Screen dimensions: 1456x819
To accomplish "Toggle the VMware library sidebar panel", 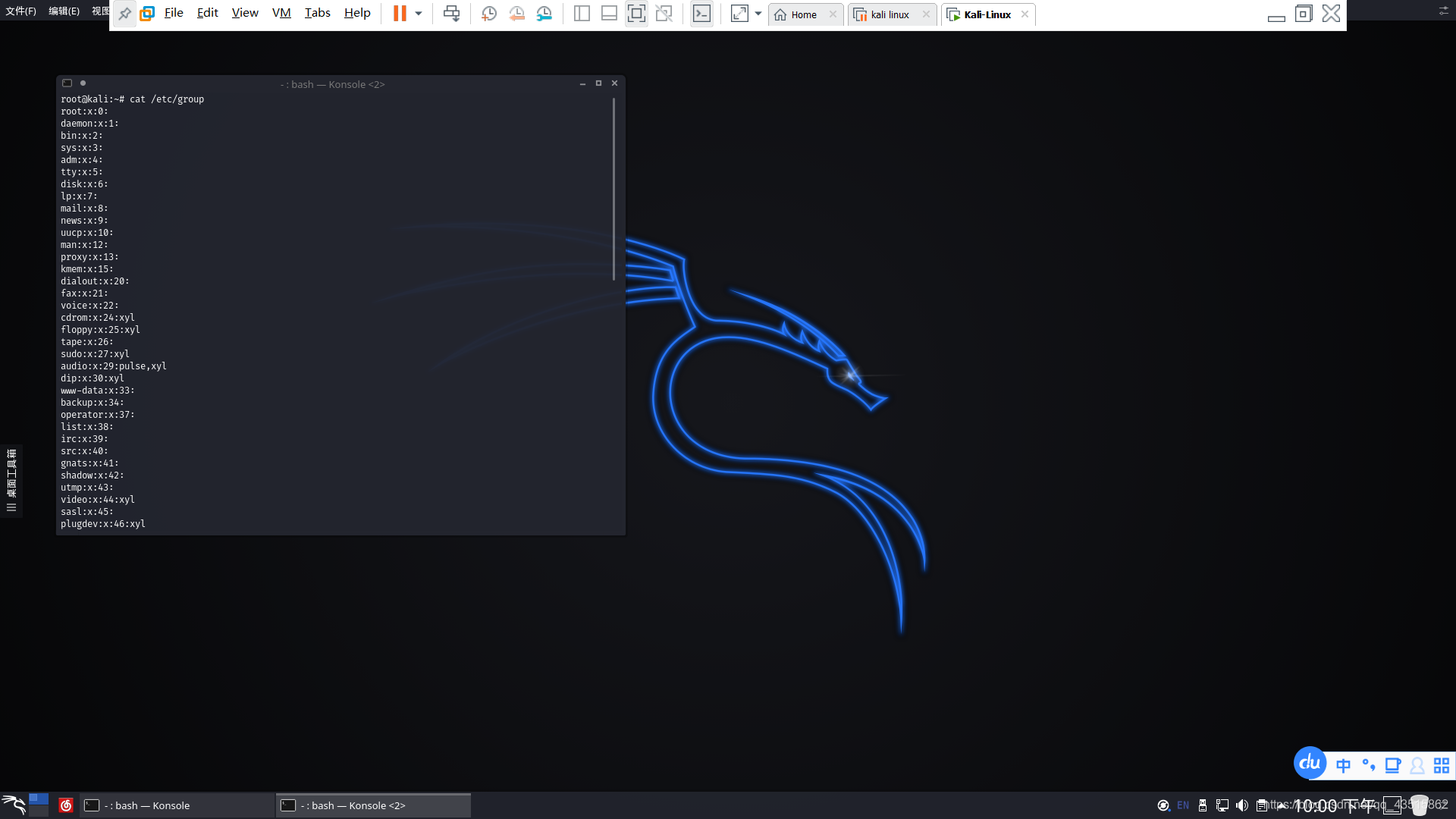I will (x=582, y=14).
